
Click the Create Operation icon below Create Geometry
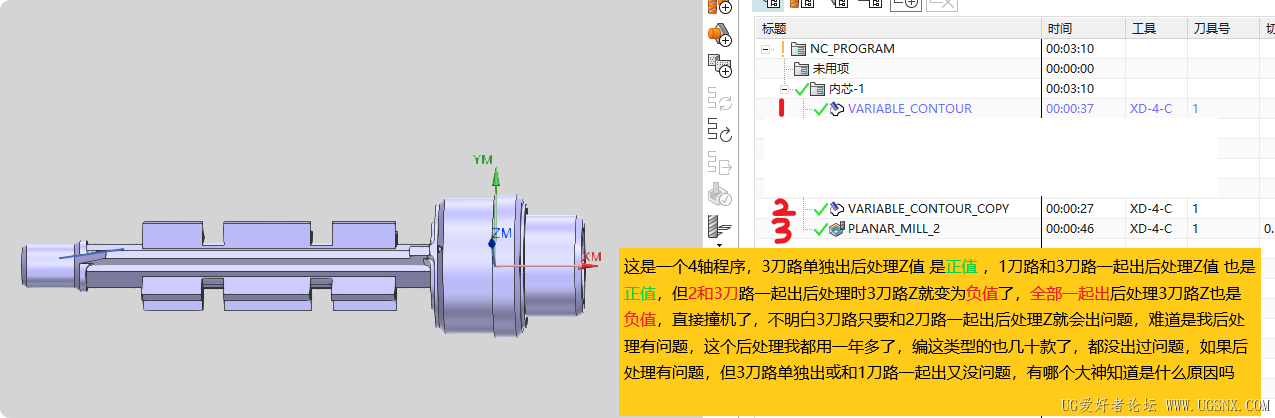pyautogui.click(x=720, y=67)
